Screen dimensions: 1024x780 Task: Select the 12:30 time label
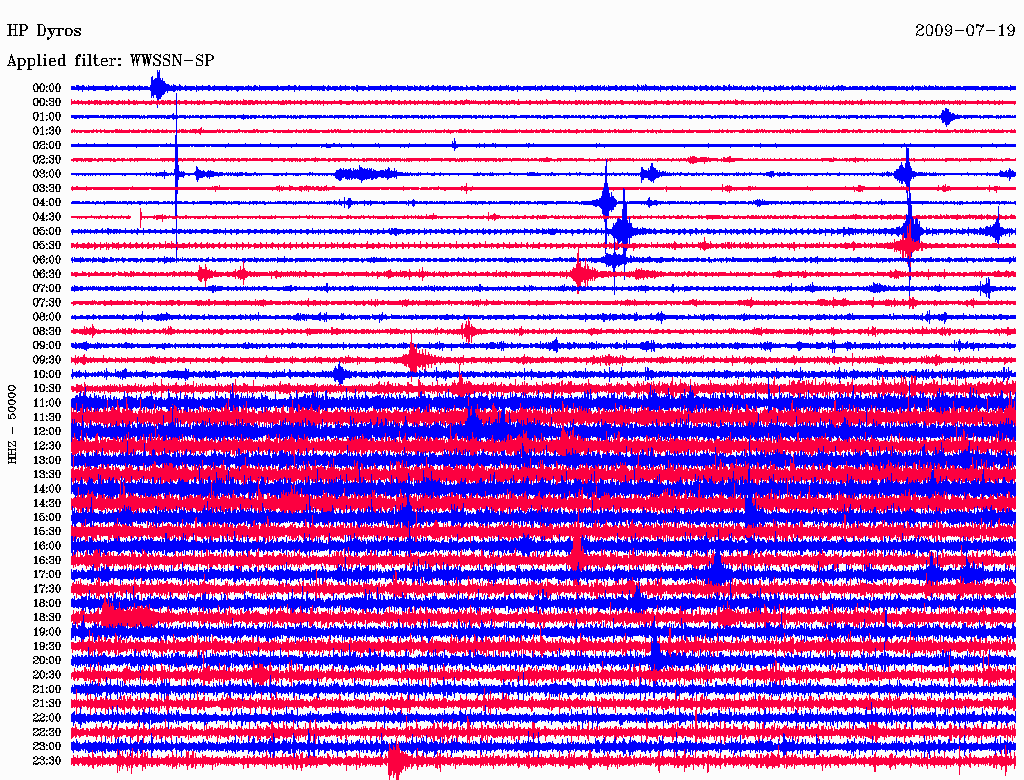click(x=46, y=446)
